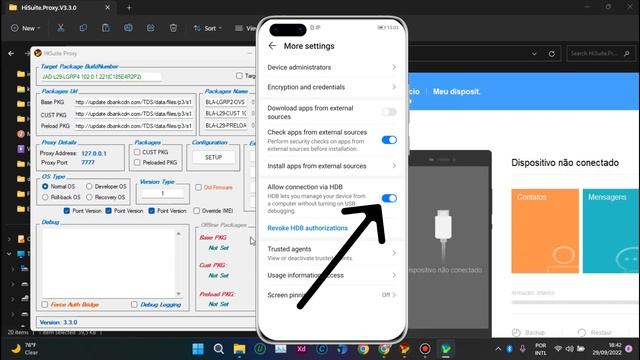Click the Base PKG URL field
The height and width of the screenshot is (360, 640).
tap(133, 102)
